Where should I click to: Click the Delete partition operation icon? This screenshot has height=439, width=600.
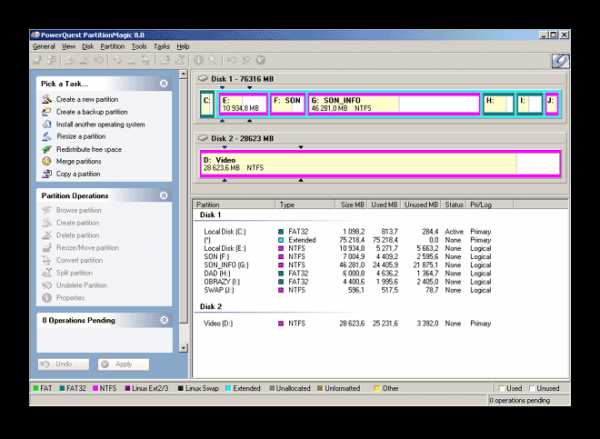(47, 235)
